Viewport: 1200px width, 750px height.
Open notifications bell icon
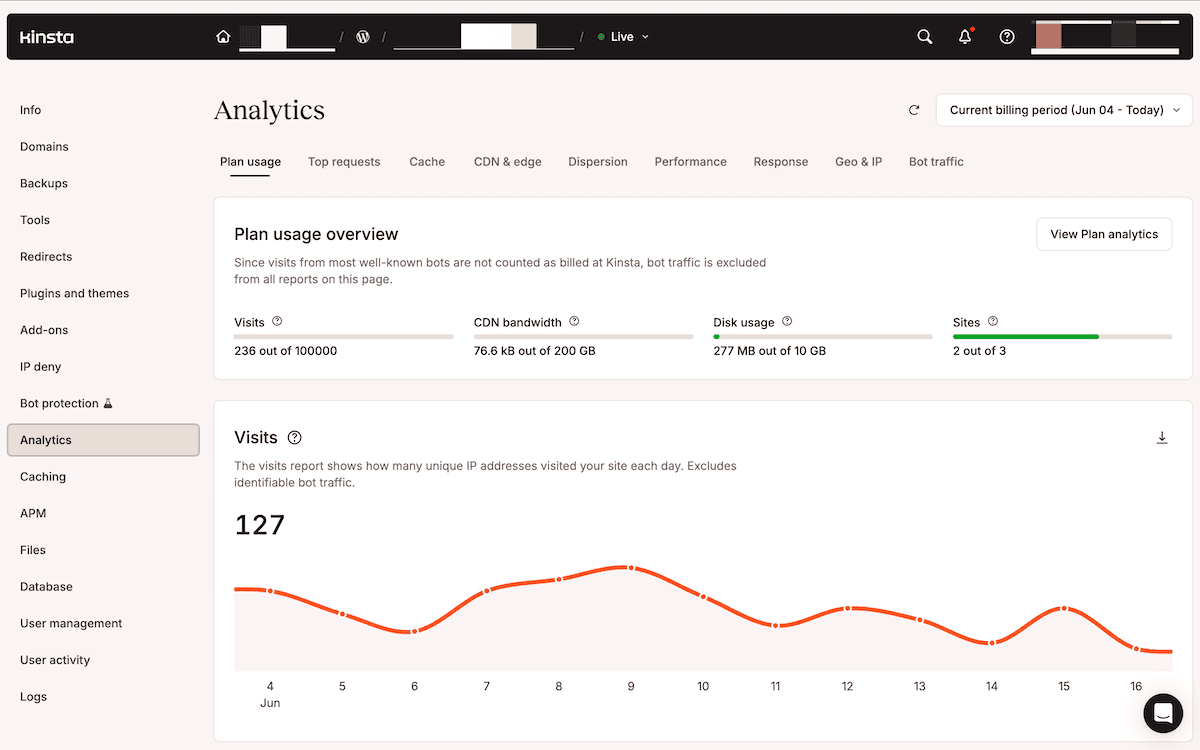[x=965, y=37]
